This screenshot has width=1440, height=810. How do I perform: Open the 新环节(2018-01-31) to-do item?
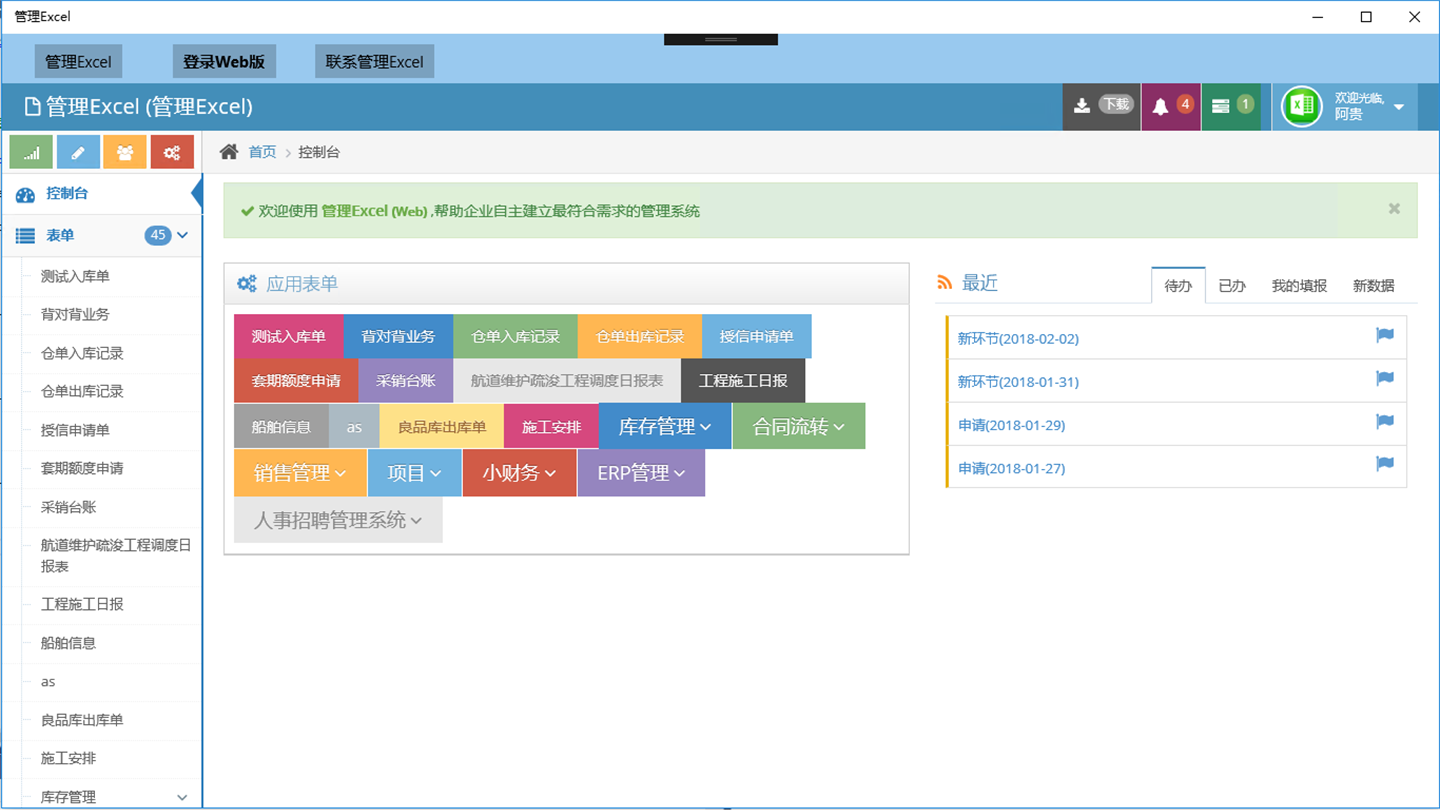[1018, 382]
